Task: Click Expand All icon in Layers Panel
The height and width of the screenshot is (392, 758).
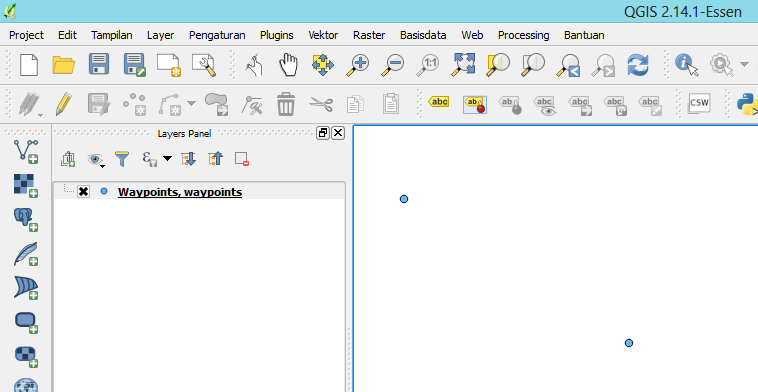Action: (x=189, y=159)
